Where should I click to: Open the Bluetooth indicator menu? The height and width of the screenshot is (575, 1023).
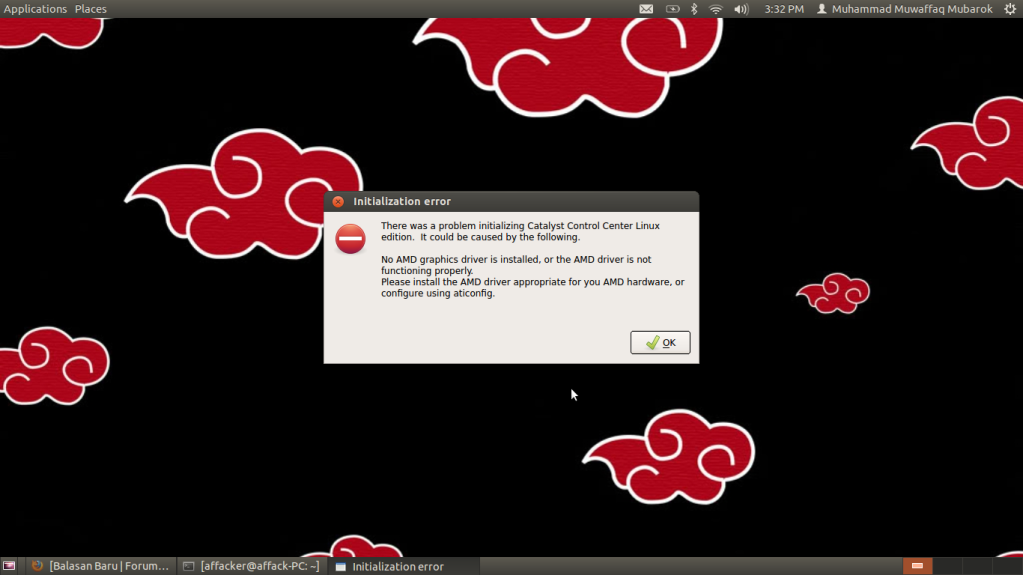pos(694,9)
